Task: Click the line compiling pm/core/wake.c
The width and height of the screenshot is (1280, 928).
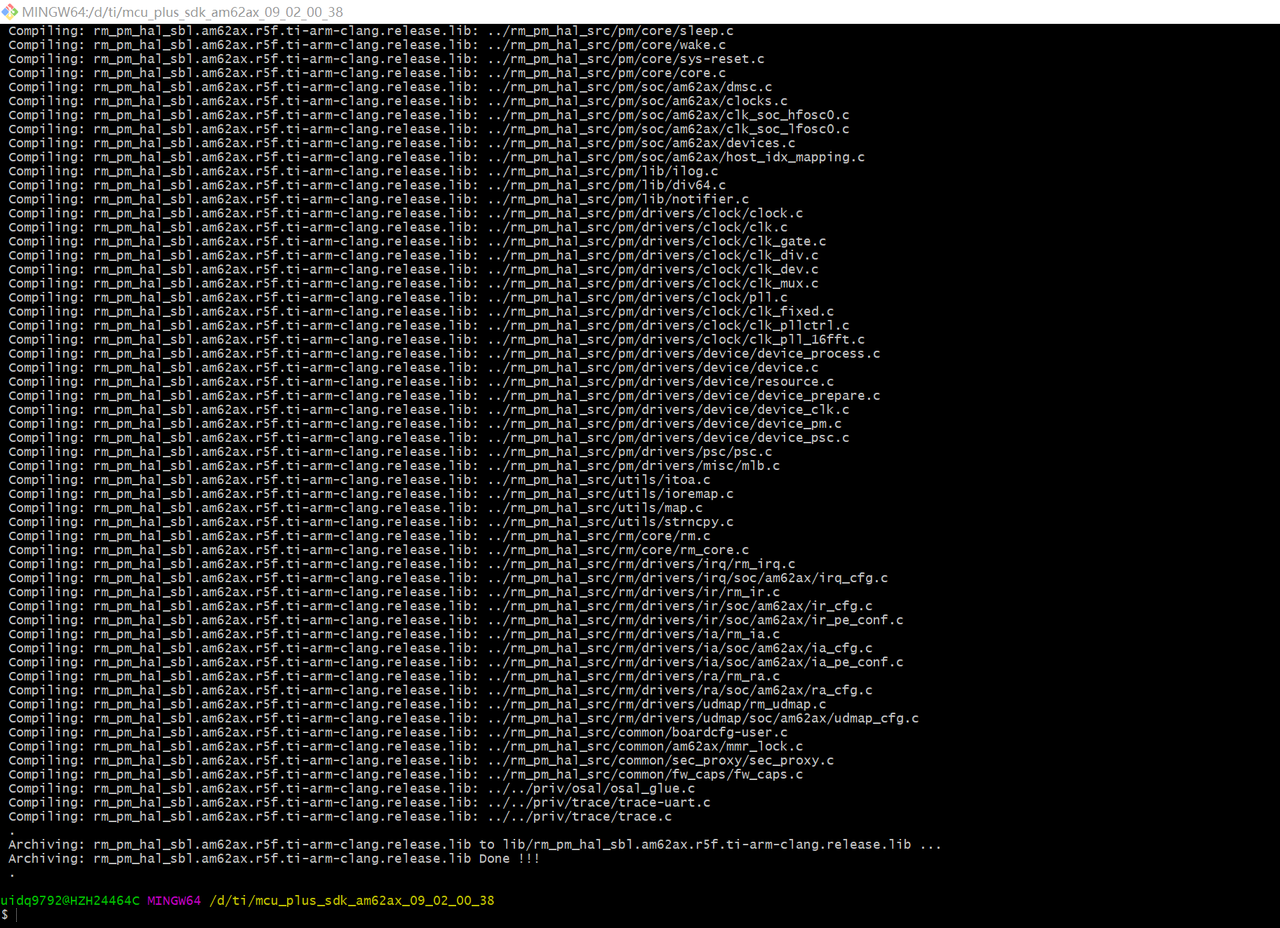Action: 367,45
